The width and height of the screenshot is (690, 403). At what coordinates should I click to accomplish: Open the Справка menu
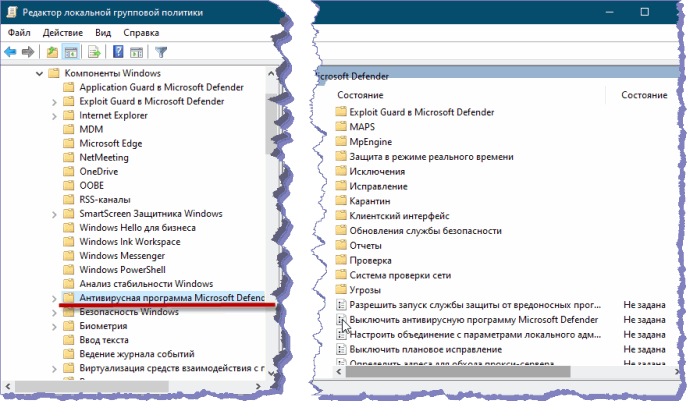click(141, 33)
